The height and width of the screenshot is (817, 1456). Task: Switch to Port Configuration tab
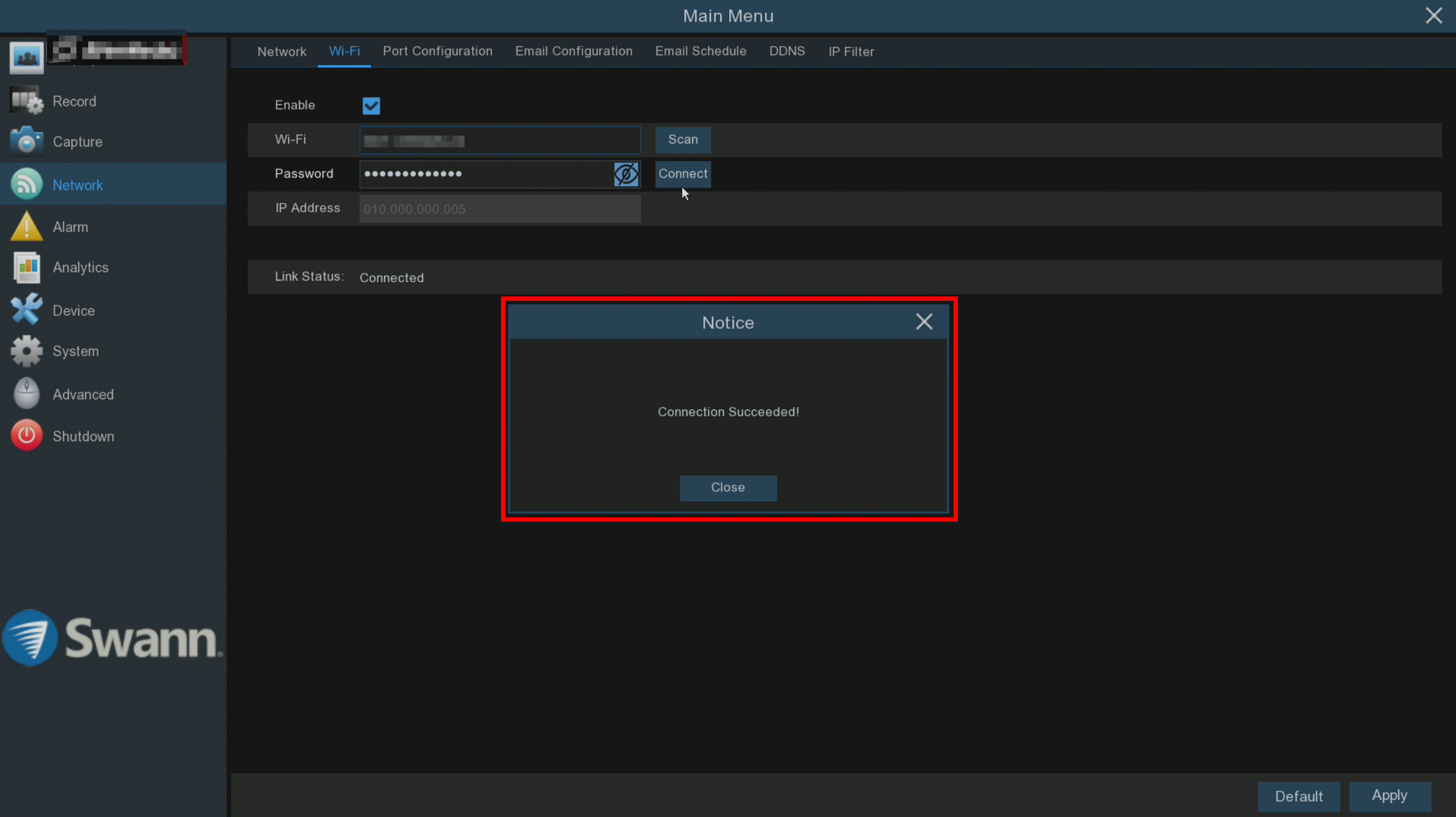point(438,51)
